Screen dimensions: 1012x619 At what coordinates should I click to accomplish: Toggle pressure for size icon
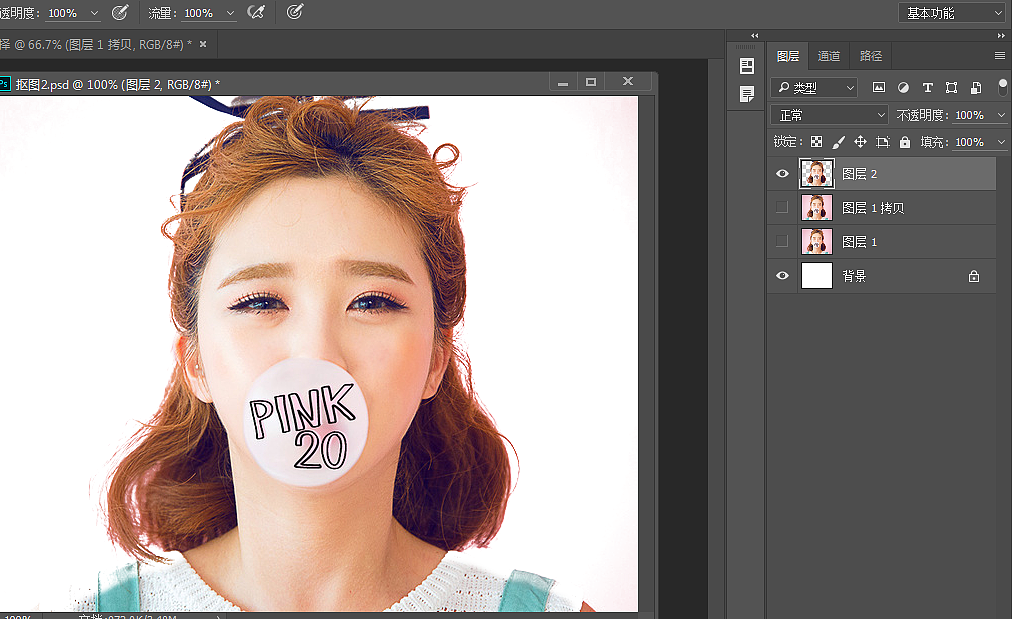point(295,12)
